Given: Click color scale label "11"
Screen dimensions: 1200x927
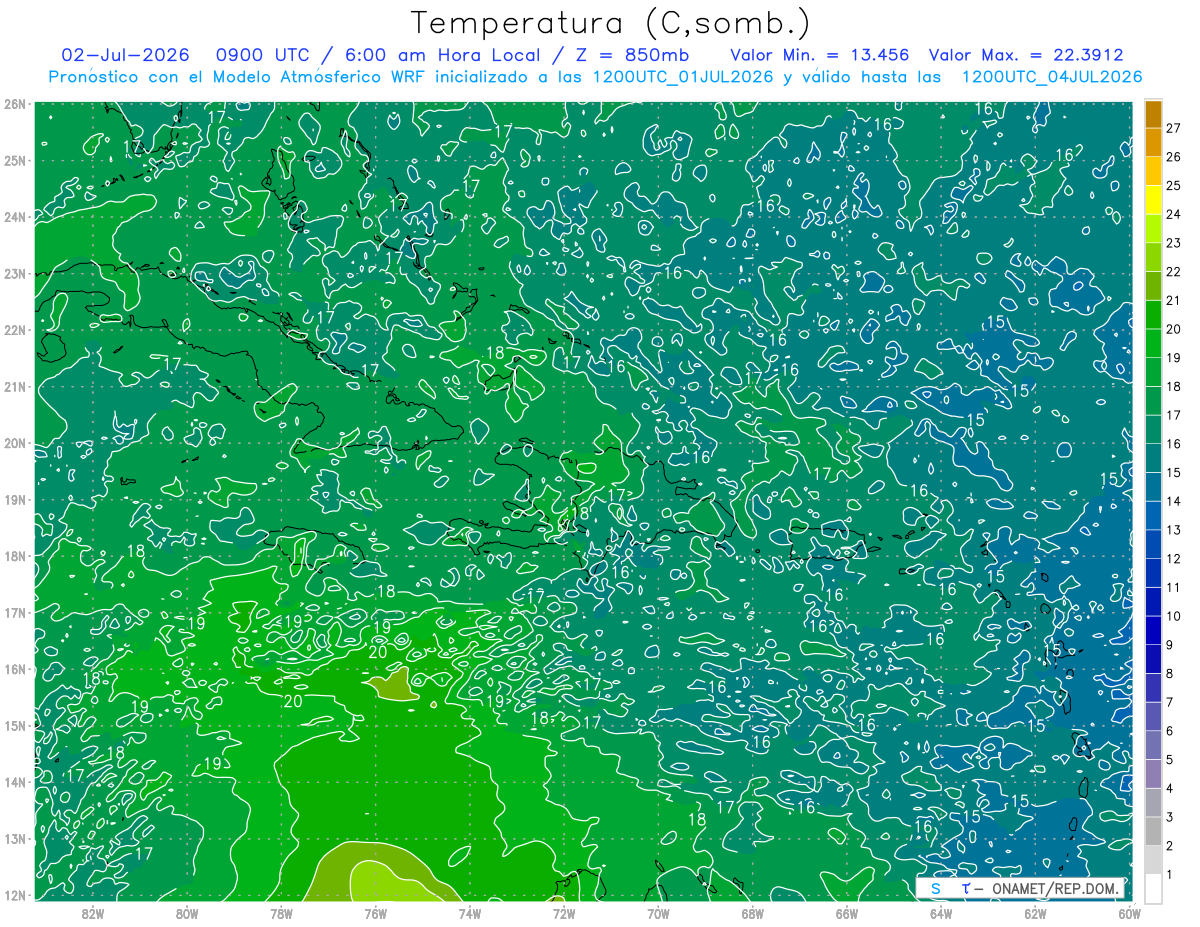Looking at the screenshot, I should [x=1174, y=587].
